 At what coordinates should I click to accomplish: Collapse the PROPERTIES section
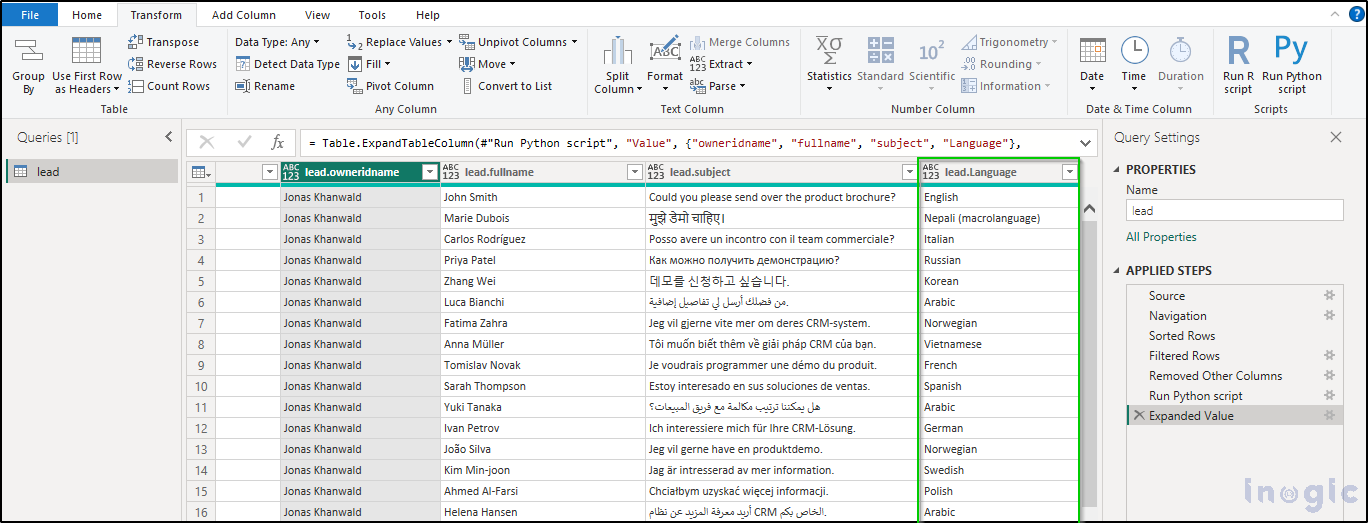[x=1118, y=170]
